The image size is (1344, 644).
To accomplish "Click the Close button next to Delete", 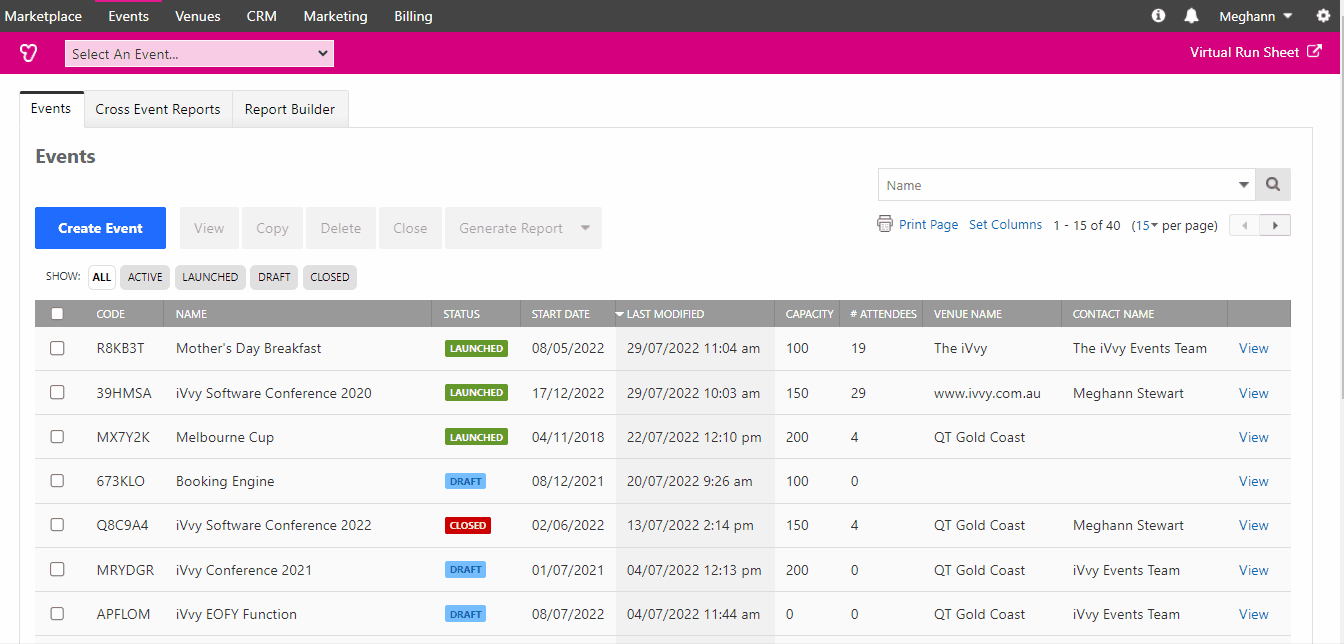I will click(x=410, y=228).
